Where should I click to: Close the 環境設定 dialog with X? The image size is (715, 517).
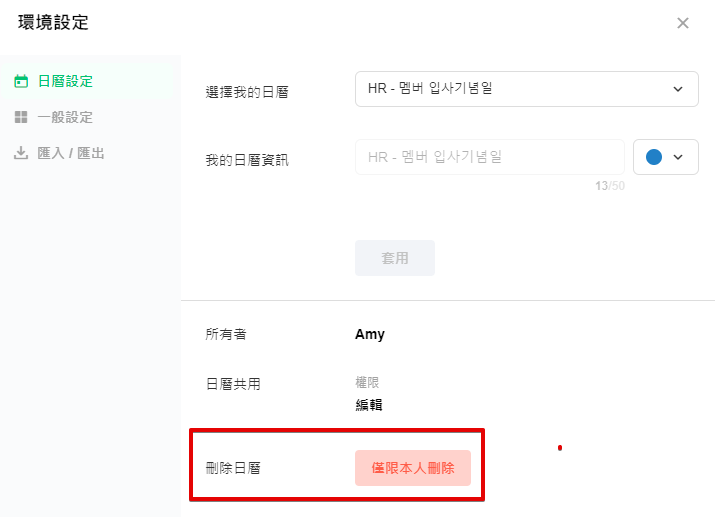pos(683,23)
